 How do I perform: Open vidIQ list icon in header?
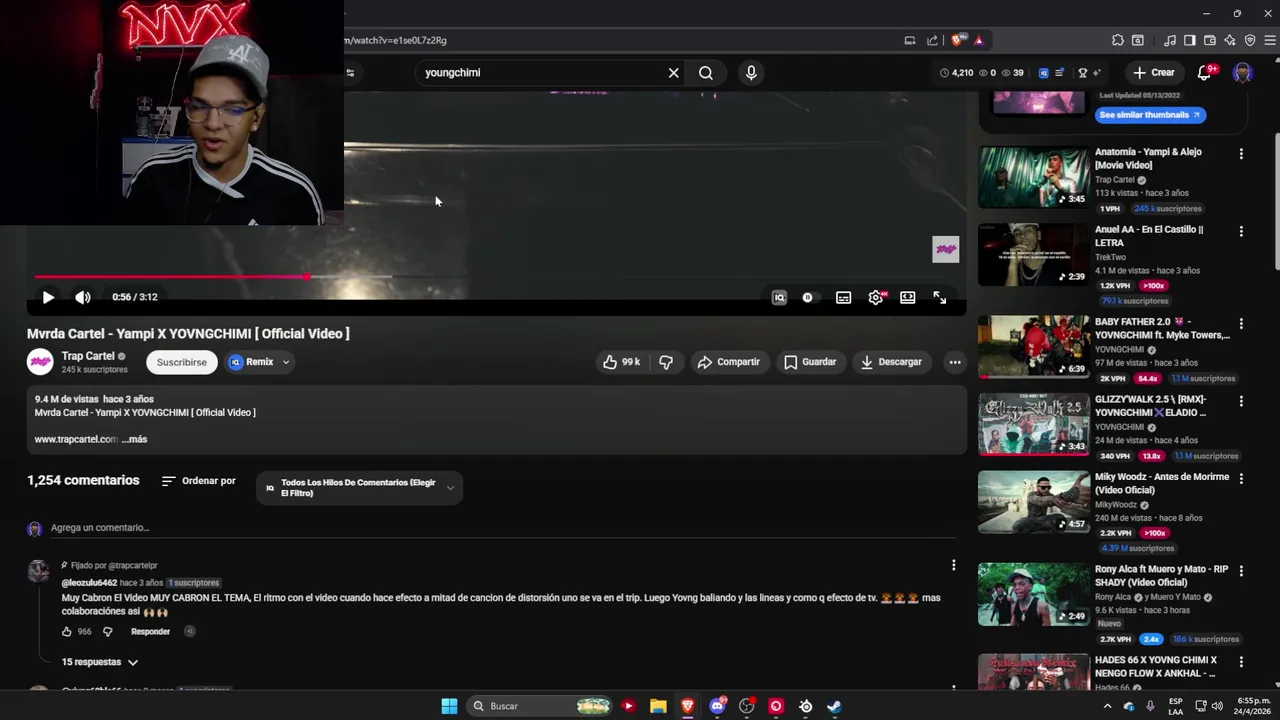click(1060, 72)
